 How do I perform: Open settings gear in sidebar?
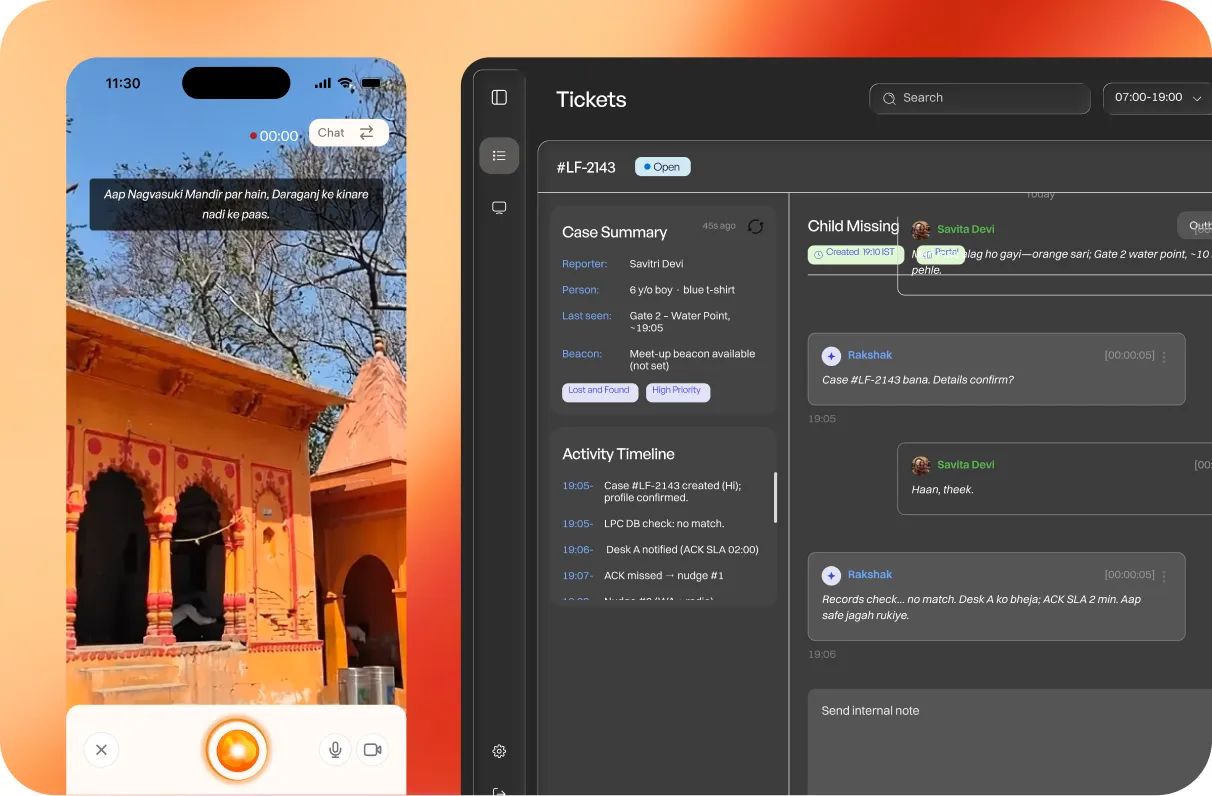[x=499, y=751]
